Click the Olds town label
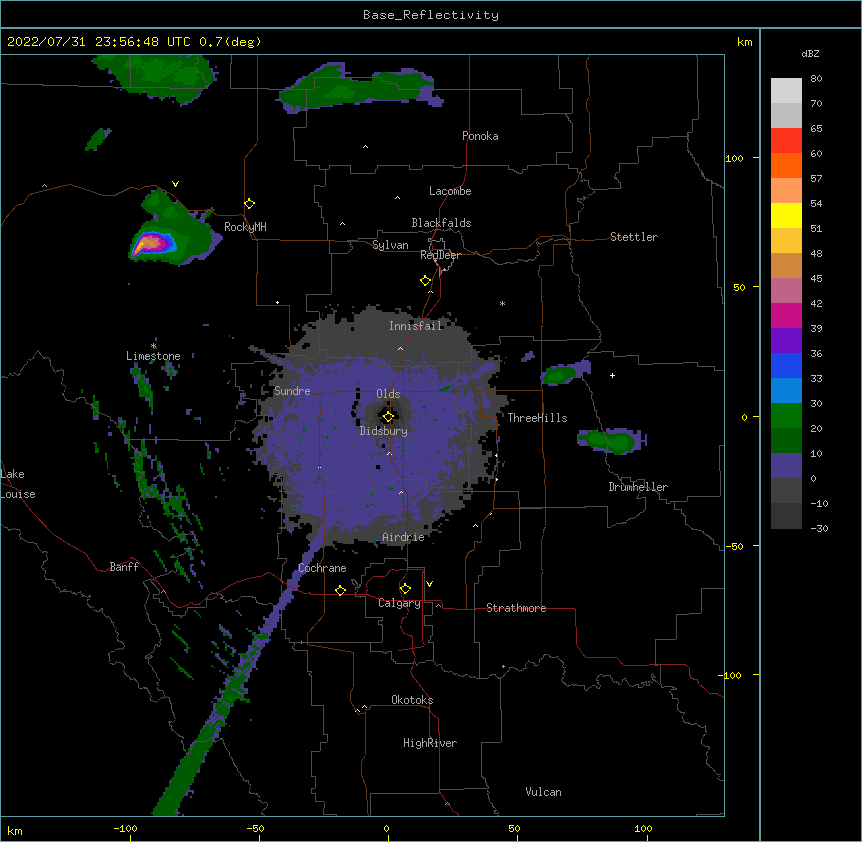Image resolution: width=862 pixels, height=842 pixels. click(388, 394)
